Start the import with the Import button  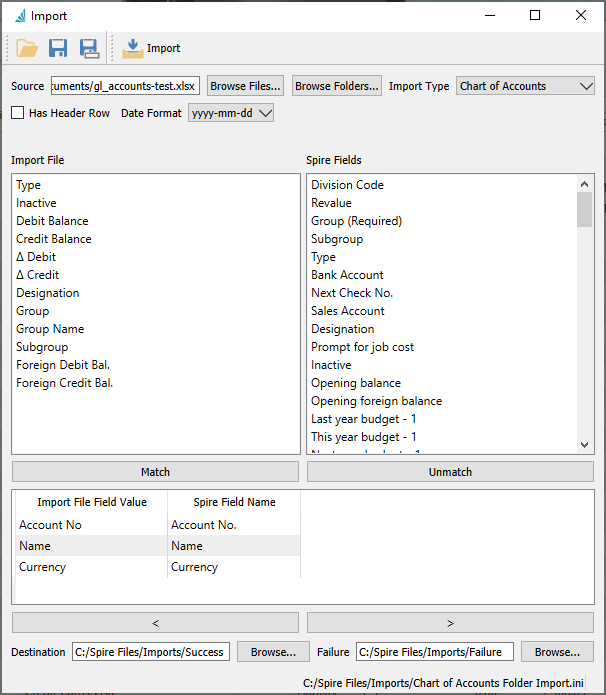(151, 48)
